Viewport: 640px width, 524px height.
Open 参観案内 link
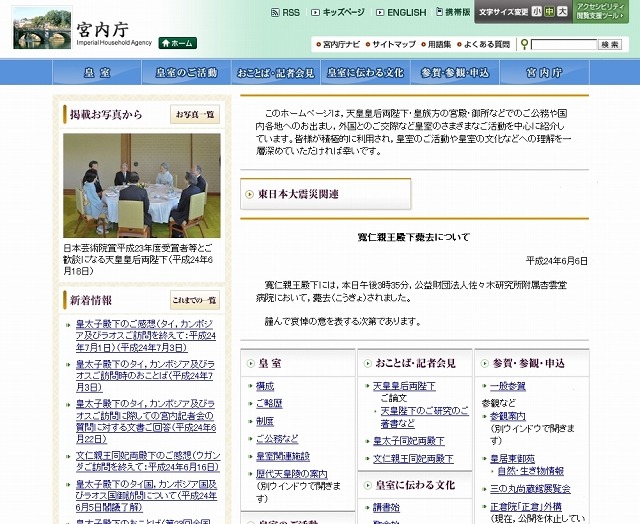508,416
